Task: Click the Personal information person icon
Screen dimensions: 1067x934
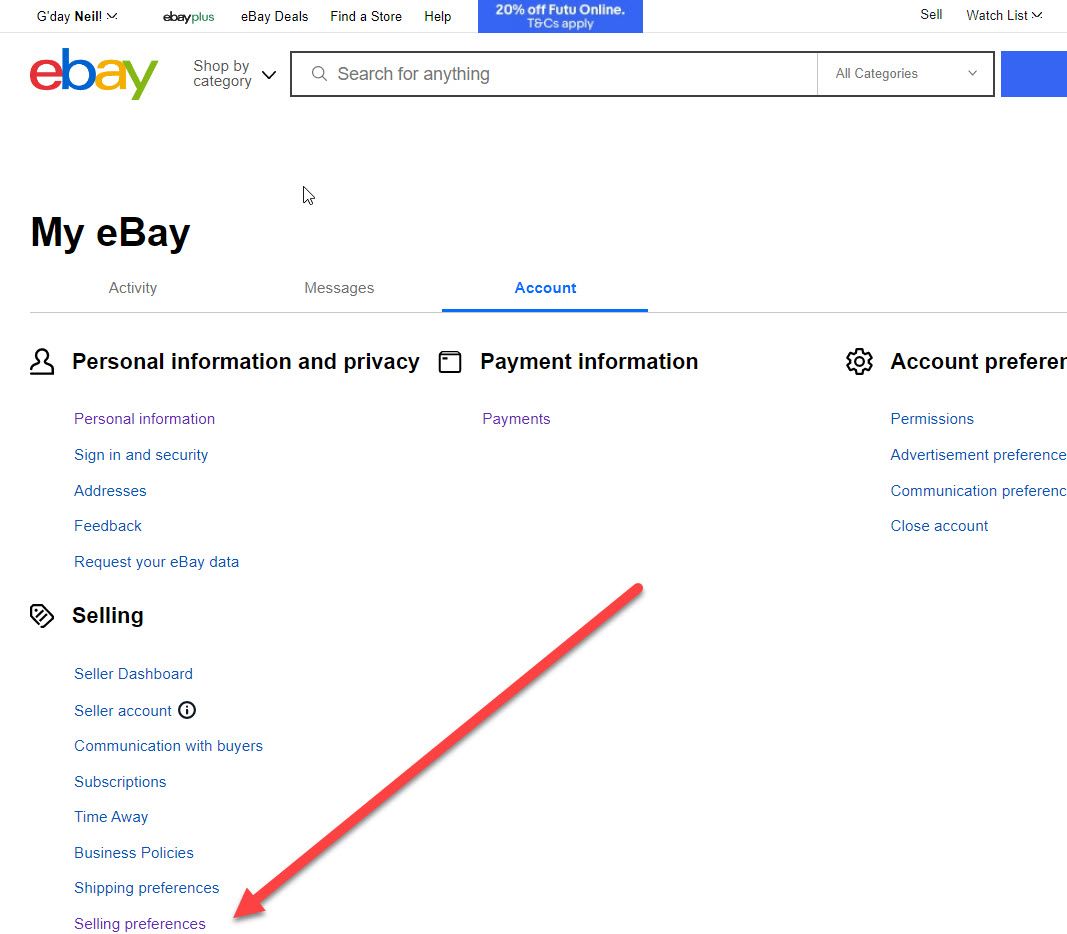Action: [x=42, y=361]
